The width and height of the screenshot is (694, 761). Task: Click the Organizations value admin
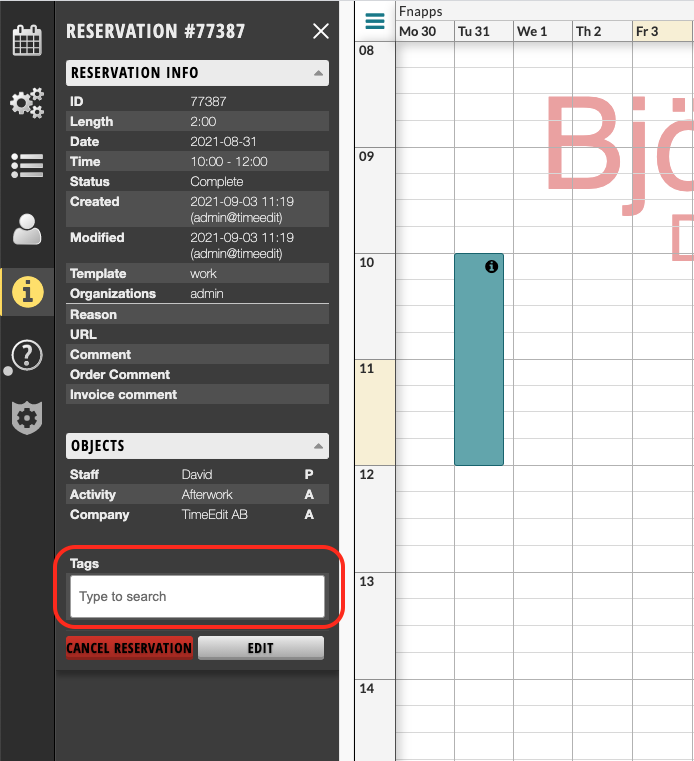[x=207, y=294]
